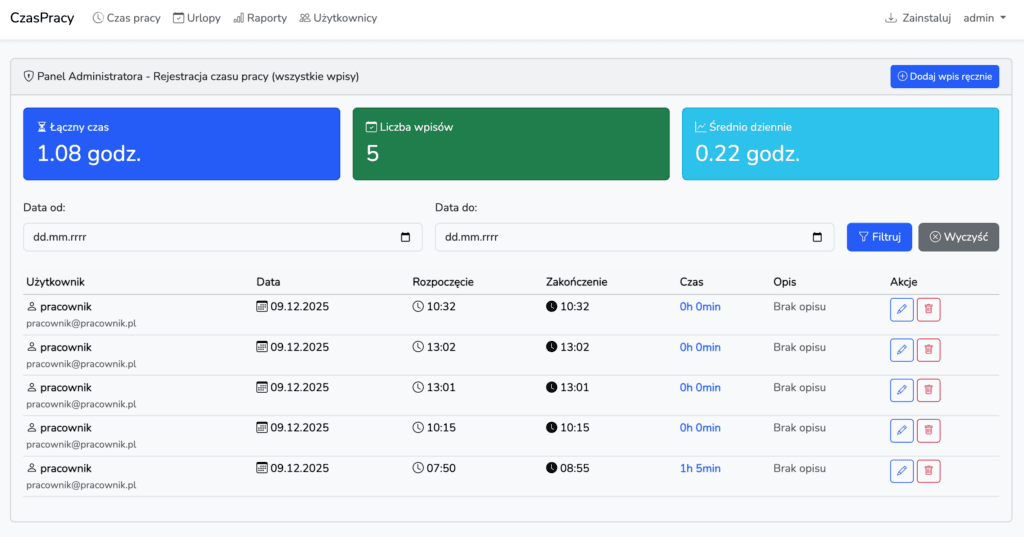The height and width of the screenshot is (537, 1024).
Task: Click the Zainstaluj link
Action: [x=917, y=18]
